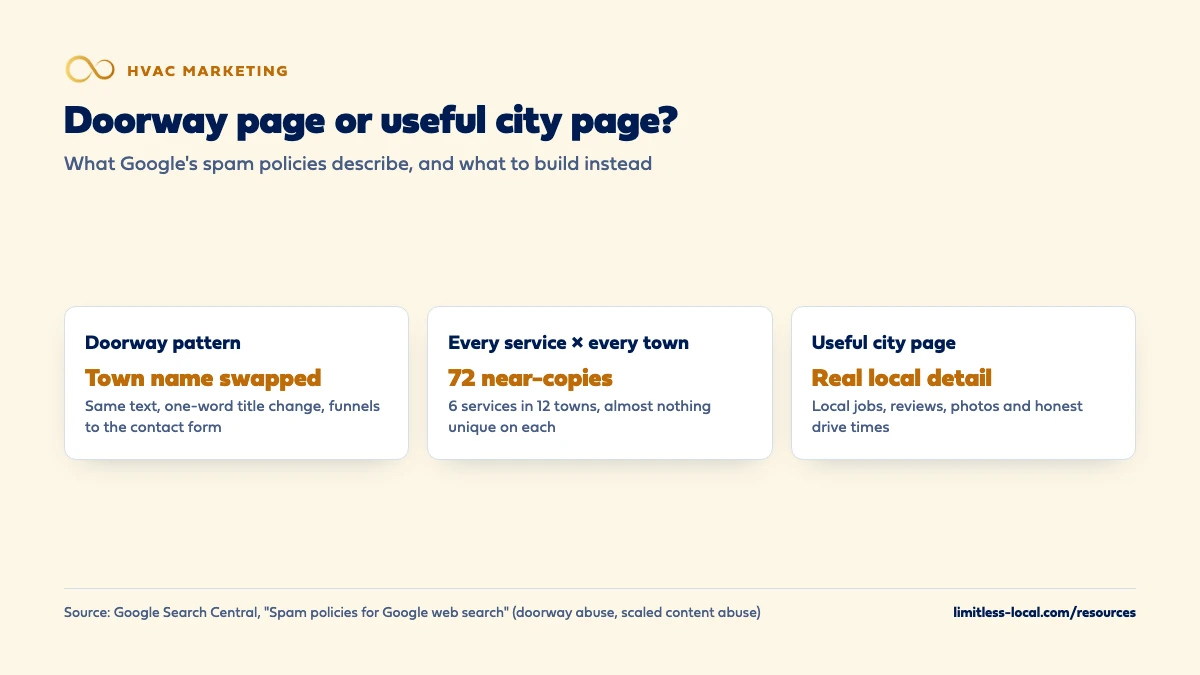
Task: Open the limitless-local.com/resources link
Action: pyautogui.click(x=1045, y=613)
